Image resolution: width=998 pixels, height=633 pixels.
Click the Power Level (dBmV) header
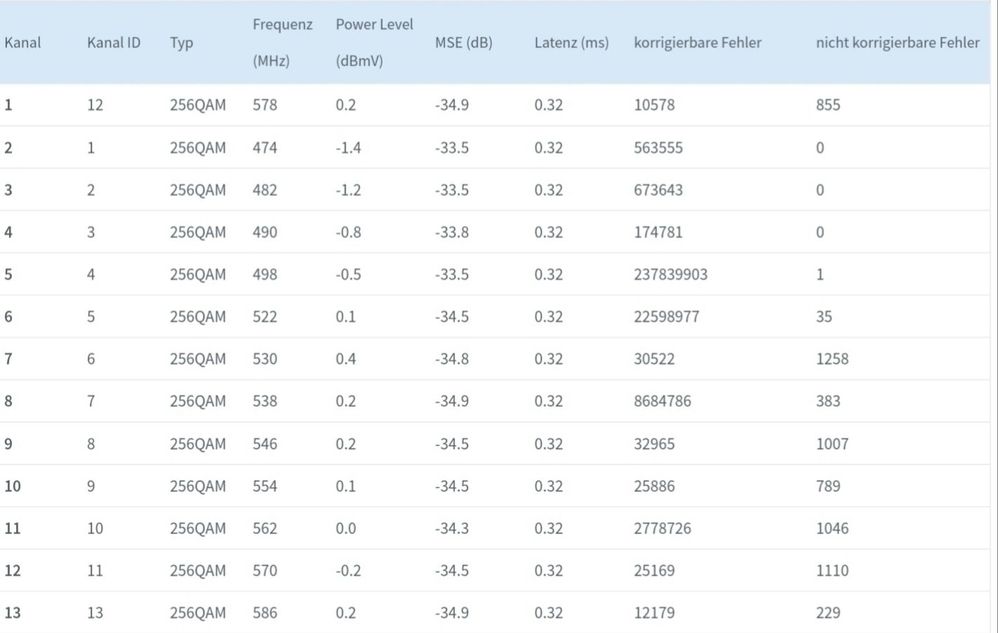pos(374,43)
